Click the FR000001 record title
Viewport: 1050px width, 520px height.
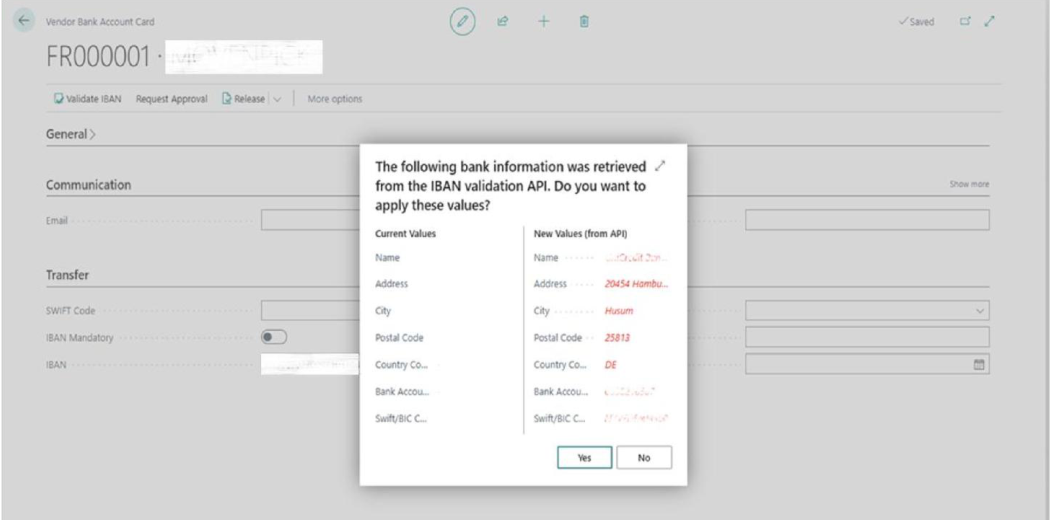pyautogui.click(x=98, y=58)
